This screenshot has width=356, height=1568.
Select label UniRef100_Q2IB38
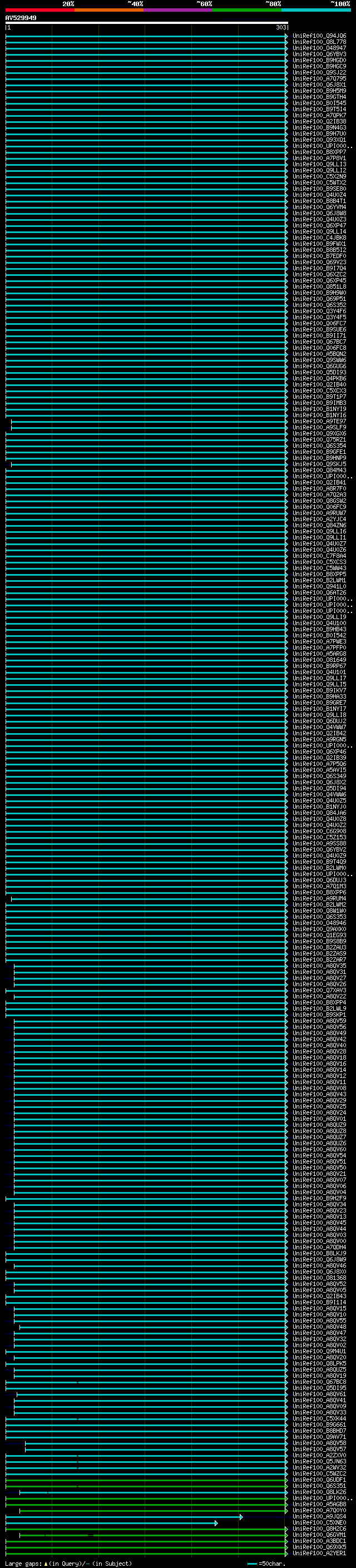coord(319,121)
